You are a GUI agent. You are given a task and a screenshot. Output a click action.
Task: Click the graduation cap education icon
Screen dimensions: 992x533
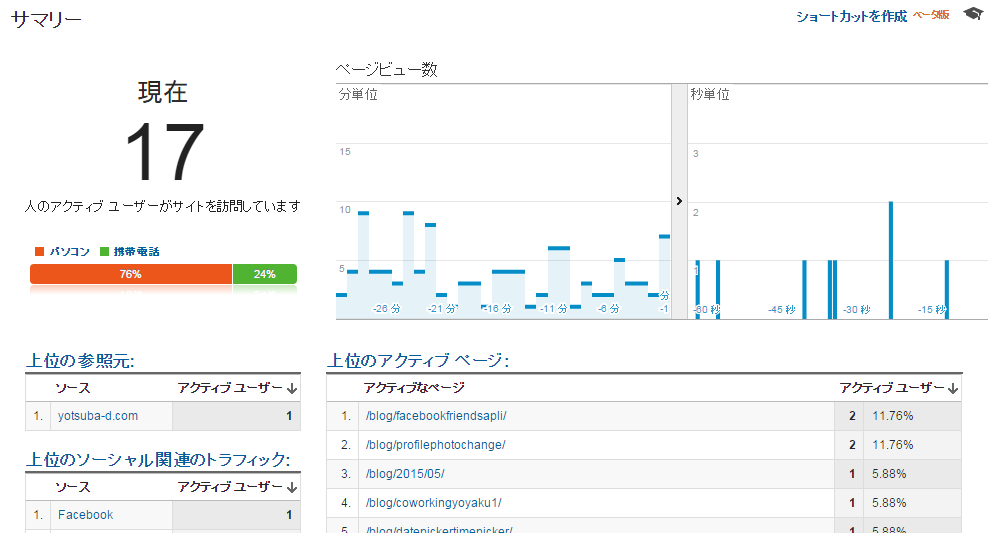(x=972, y=14)
